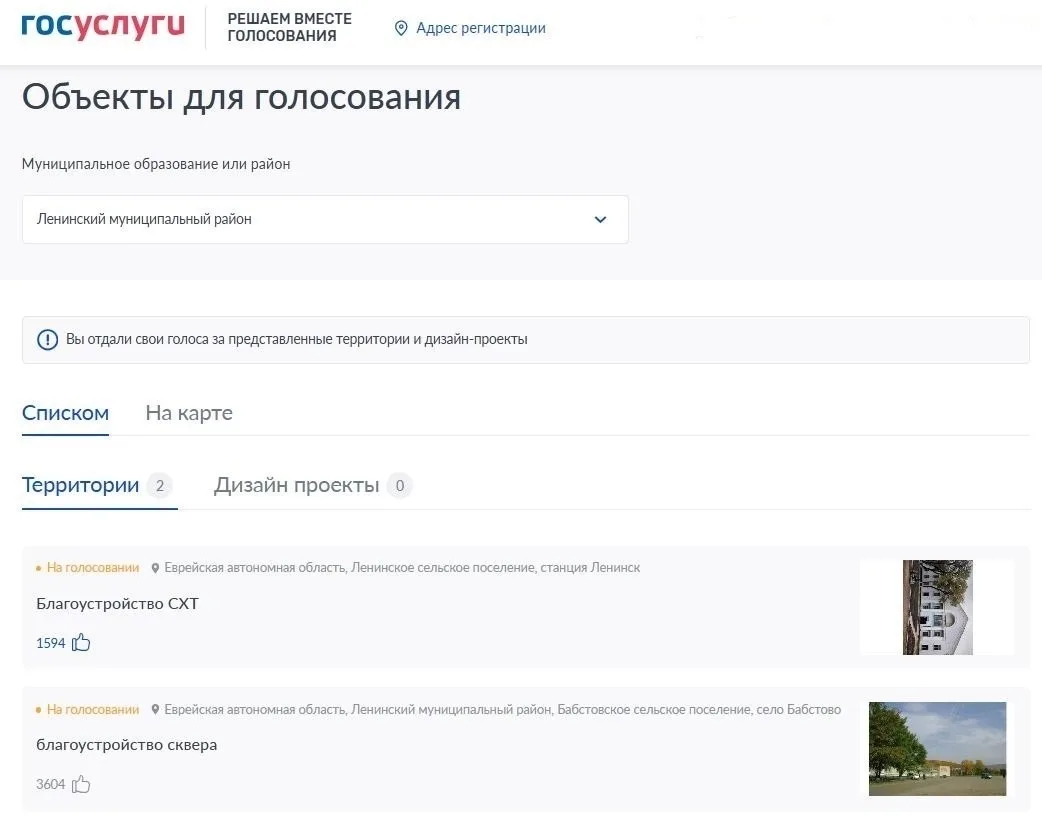
Task: Open Решаем вместе Голосования section link
Action: click(x=289, y=27)
